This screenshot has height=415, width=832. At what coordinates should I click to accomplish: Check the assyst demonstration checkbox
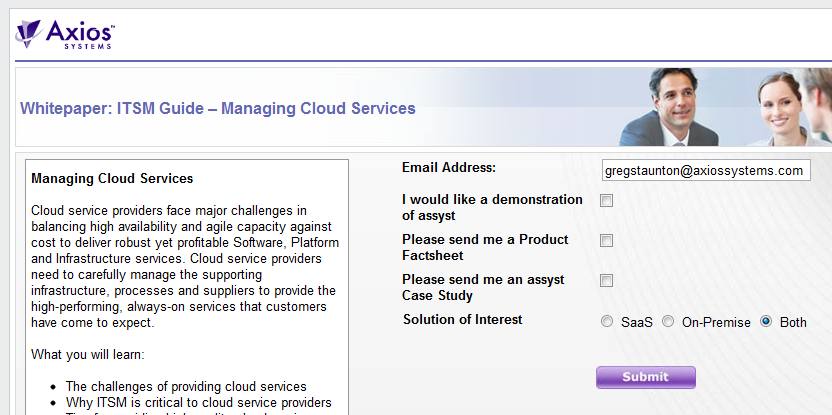click(606, 200)
